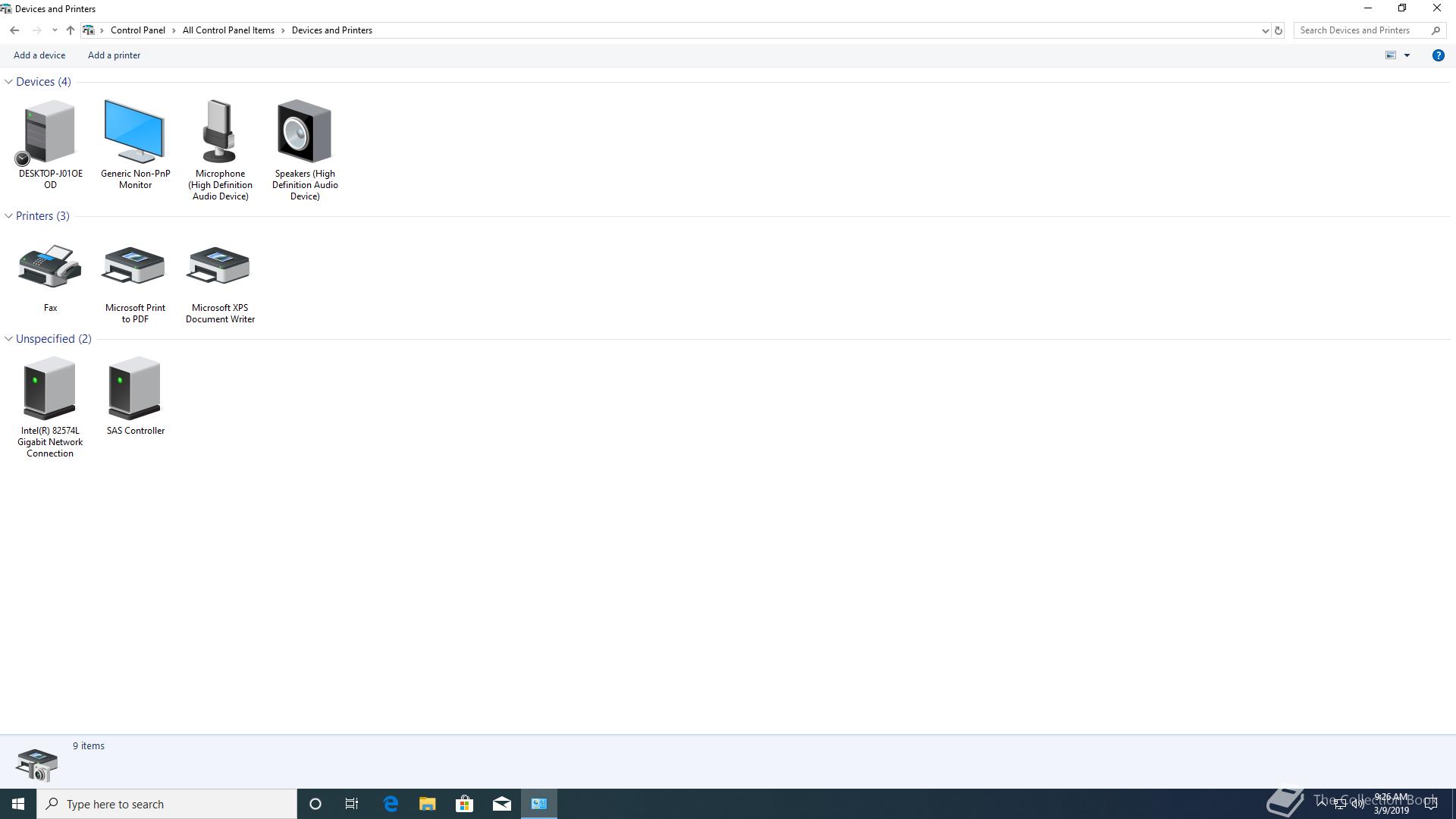1456x819 pixels.
Task: Go back with the Back arrow
Action: coord(14,30)
